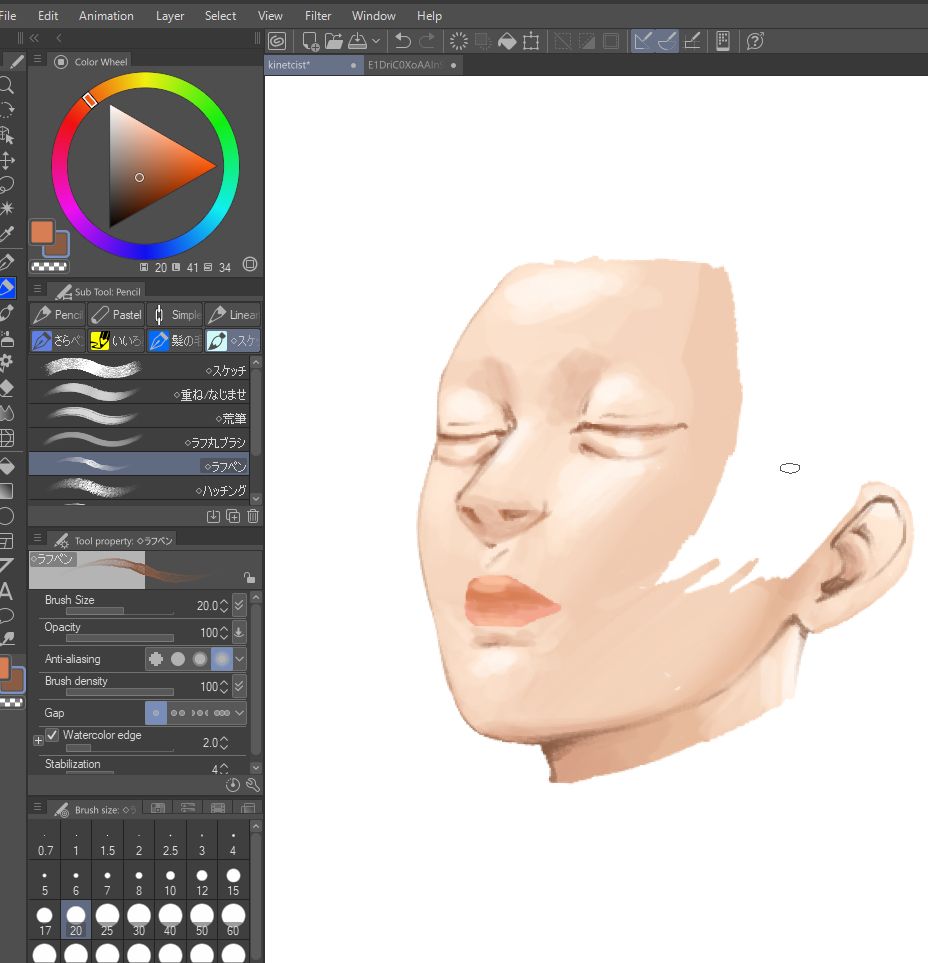Click the Undo arrow in command bar

click(403, 41)
